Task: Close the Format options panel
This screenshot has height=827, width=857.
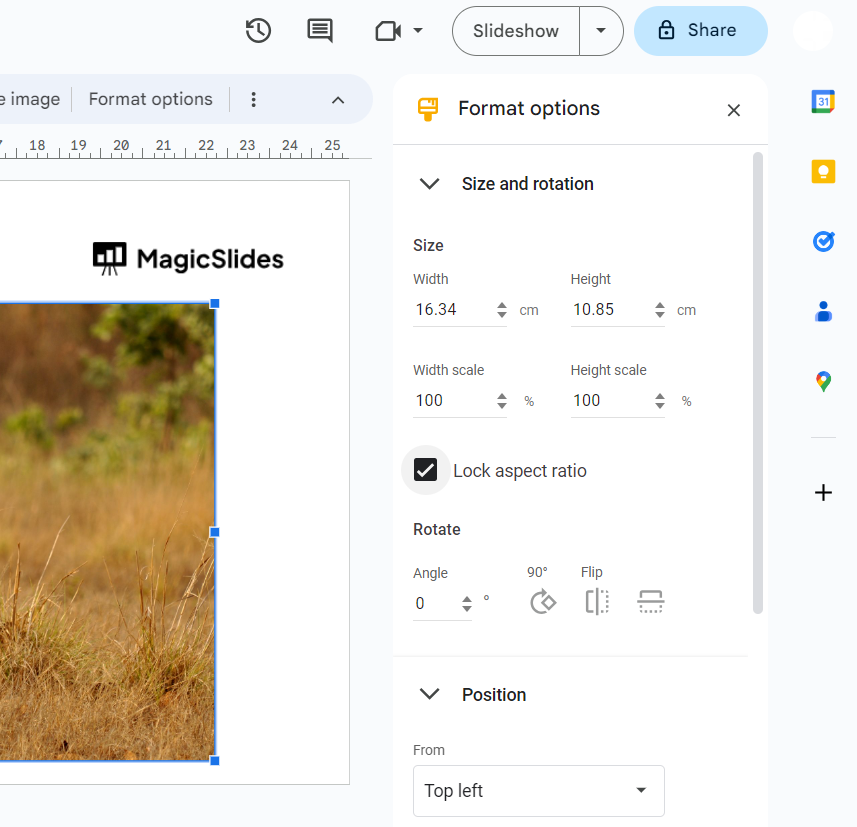Action: click(x=734, y=110)
